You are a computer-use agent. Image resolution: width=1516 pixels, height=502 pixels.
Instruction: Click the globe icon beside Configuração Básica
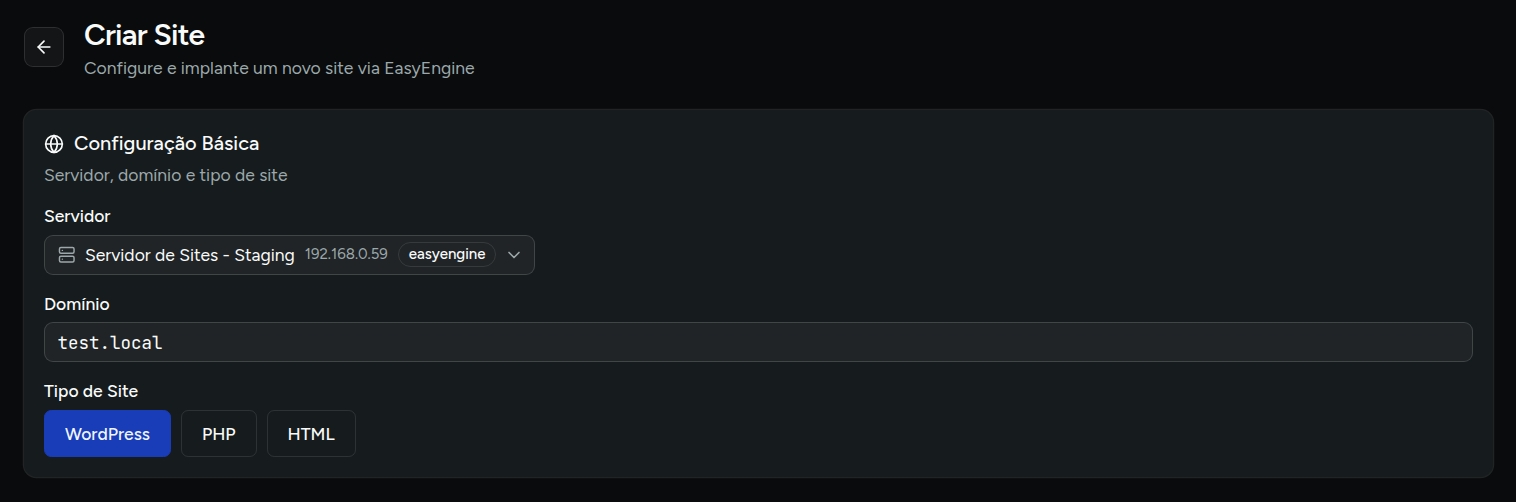pyautogui.click(x=54, y=144)
